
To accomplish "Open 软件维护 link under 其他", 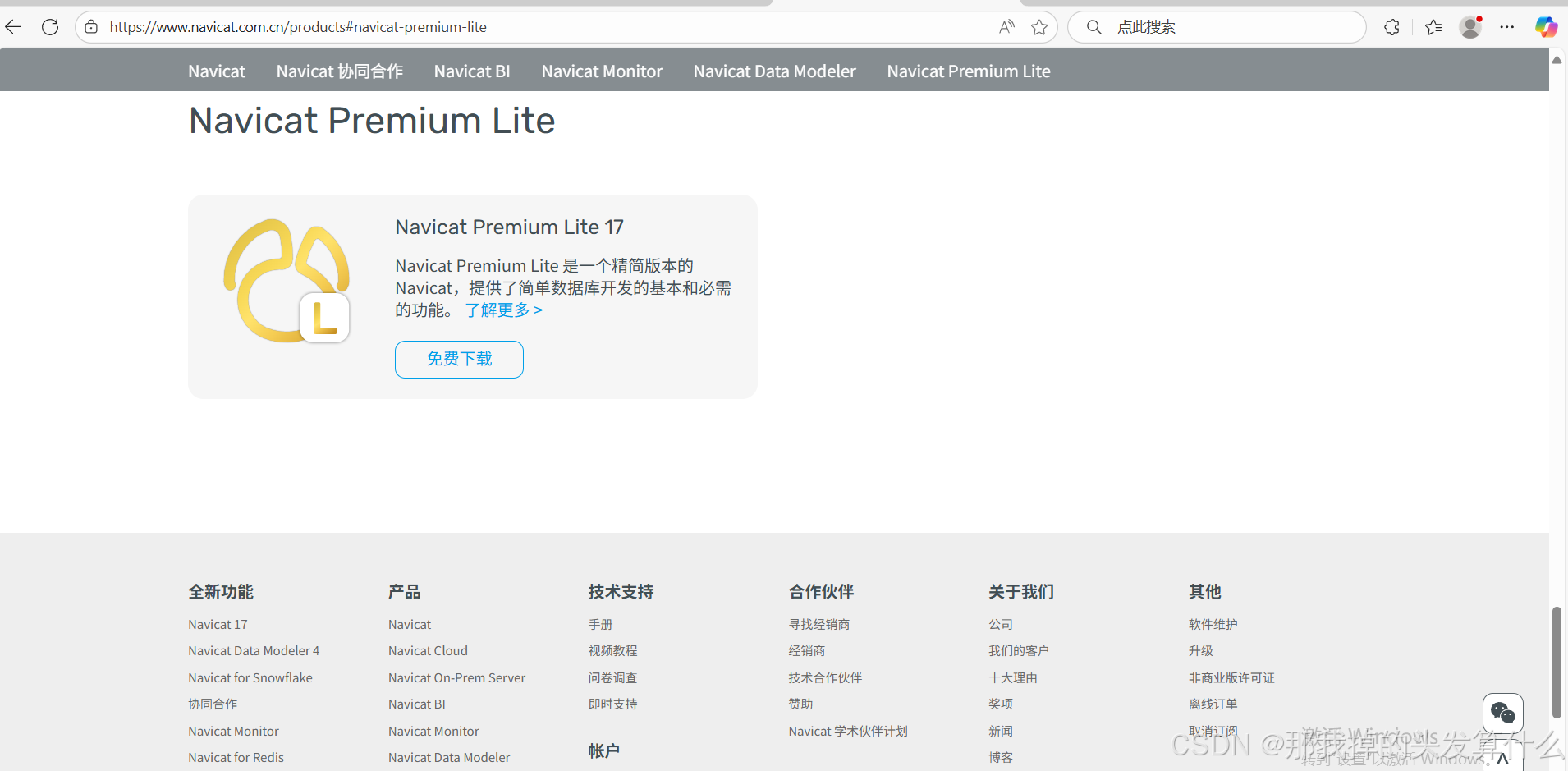I will coord(1213,625).
